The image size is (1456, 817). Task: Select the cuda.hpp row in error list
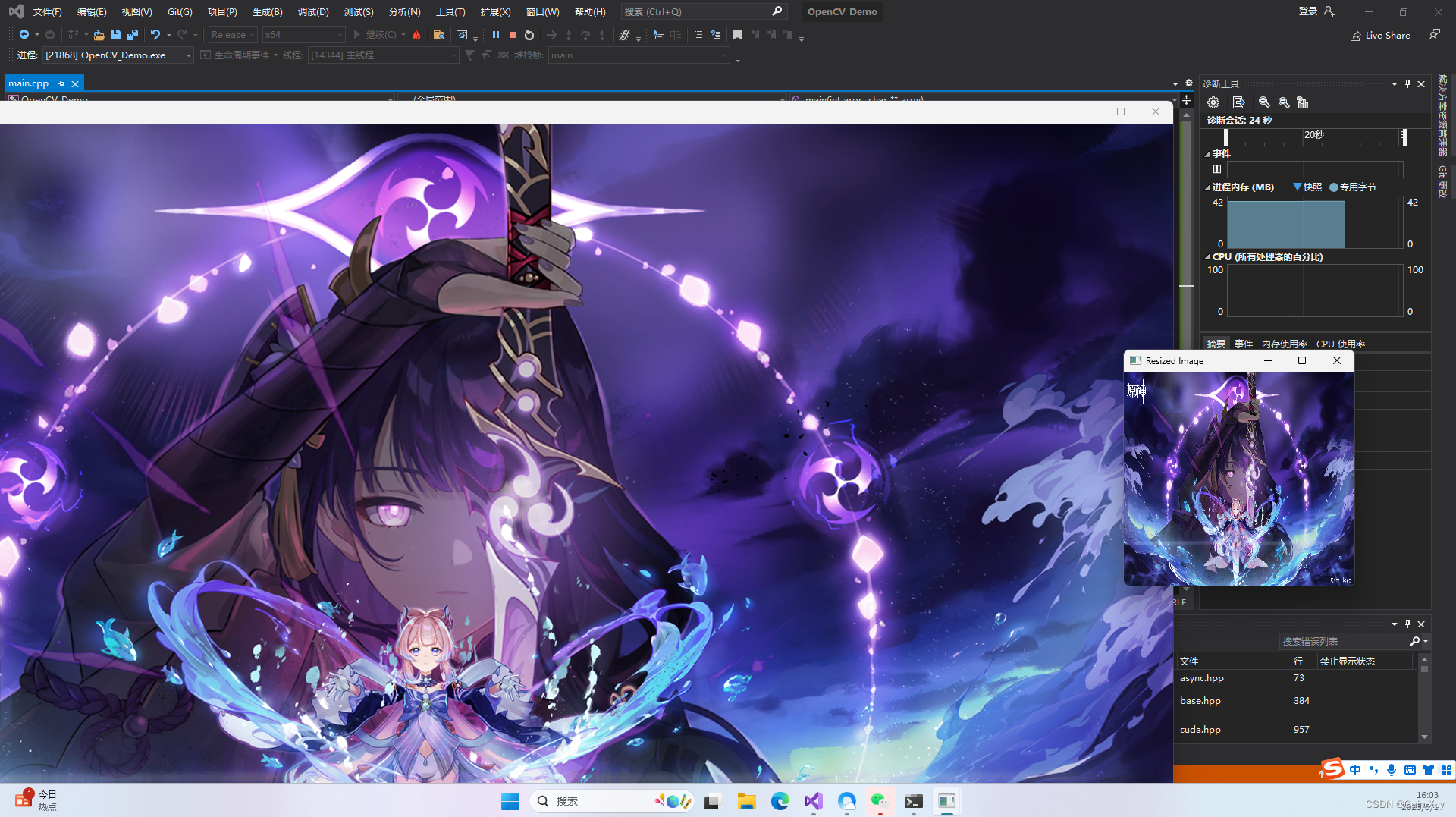click(1295, 730)
